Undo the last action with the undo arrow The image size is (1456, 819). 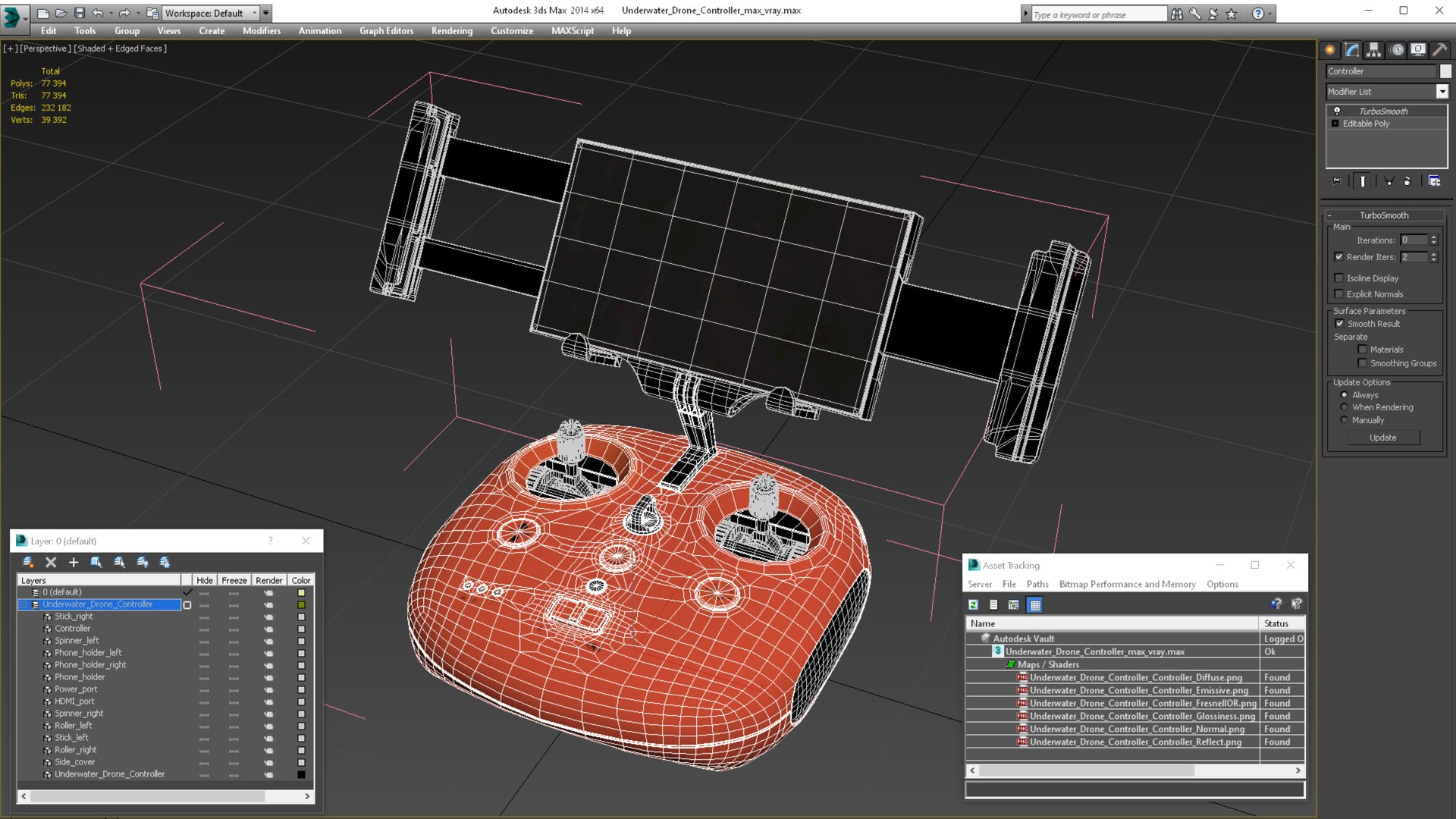pos(97,13)
